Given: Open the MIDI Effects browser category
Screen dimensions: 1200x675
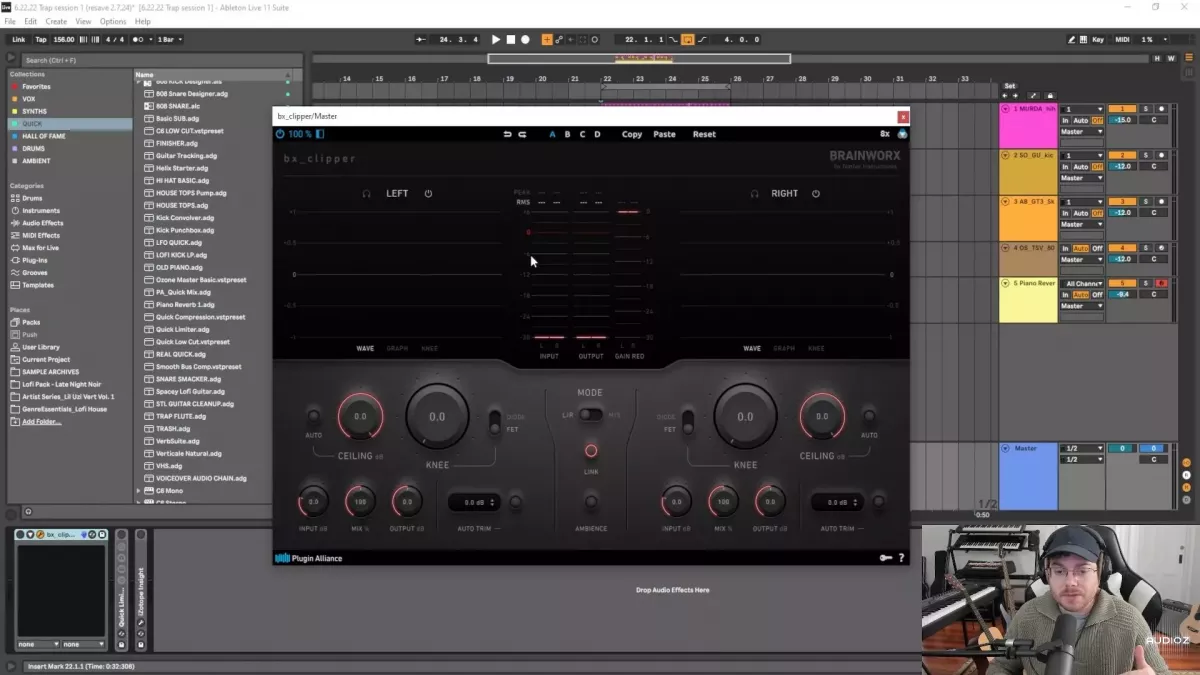Looking at the screenshot, I should 41,236.
